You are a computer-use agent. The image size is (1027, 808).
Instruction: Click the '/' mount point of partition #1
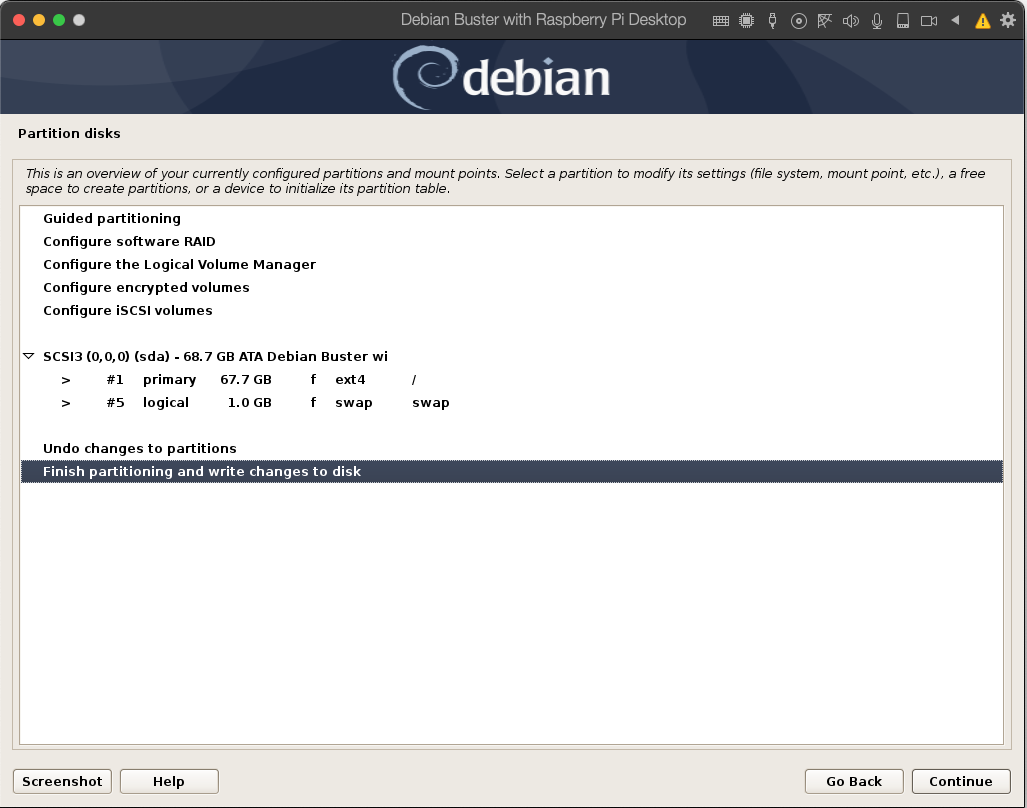click(413, 379)
